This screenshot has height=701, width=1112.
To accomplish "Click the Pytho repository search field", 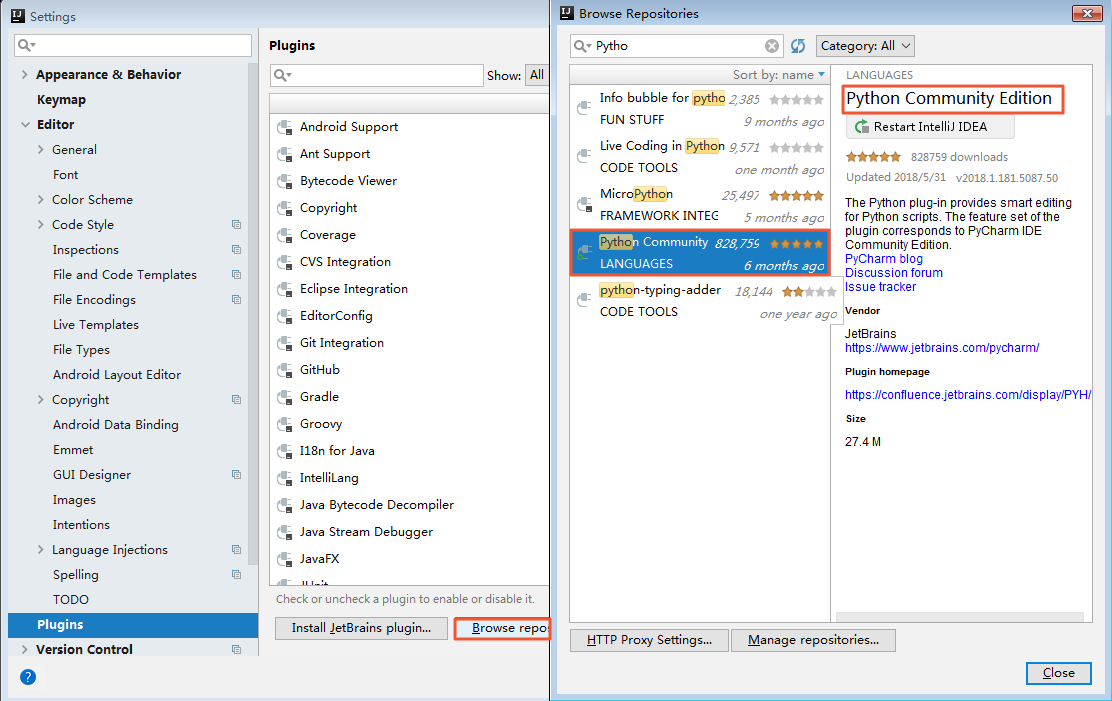I will pos(677,46).
